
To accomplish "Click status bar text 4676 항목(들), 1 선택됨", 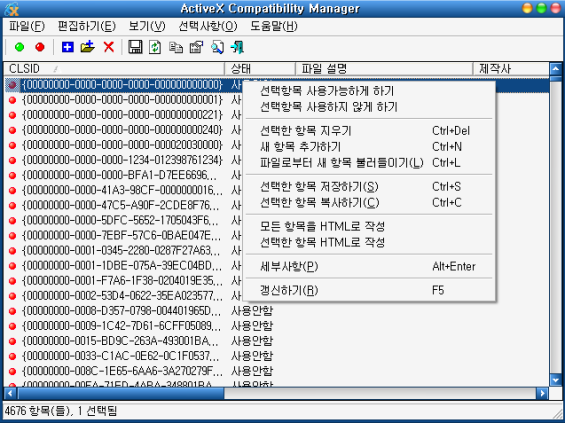I will point(61,411).
